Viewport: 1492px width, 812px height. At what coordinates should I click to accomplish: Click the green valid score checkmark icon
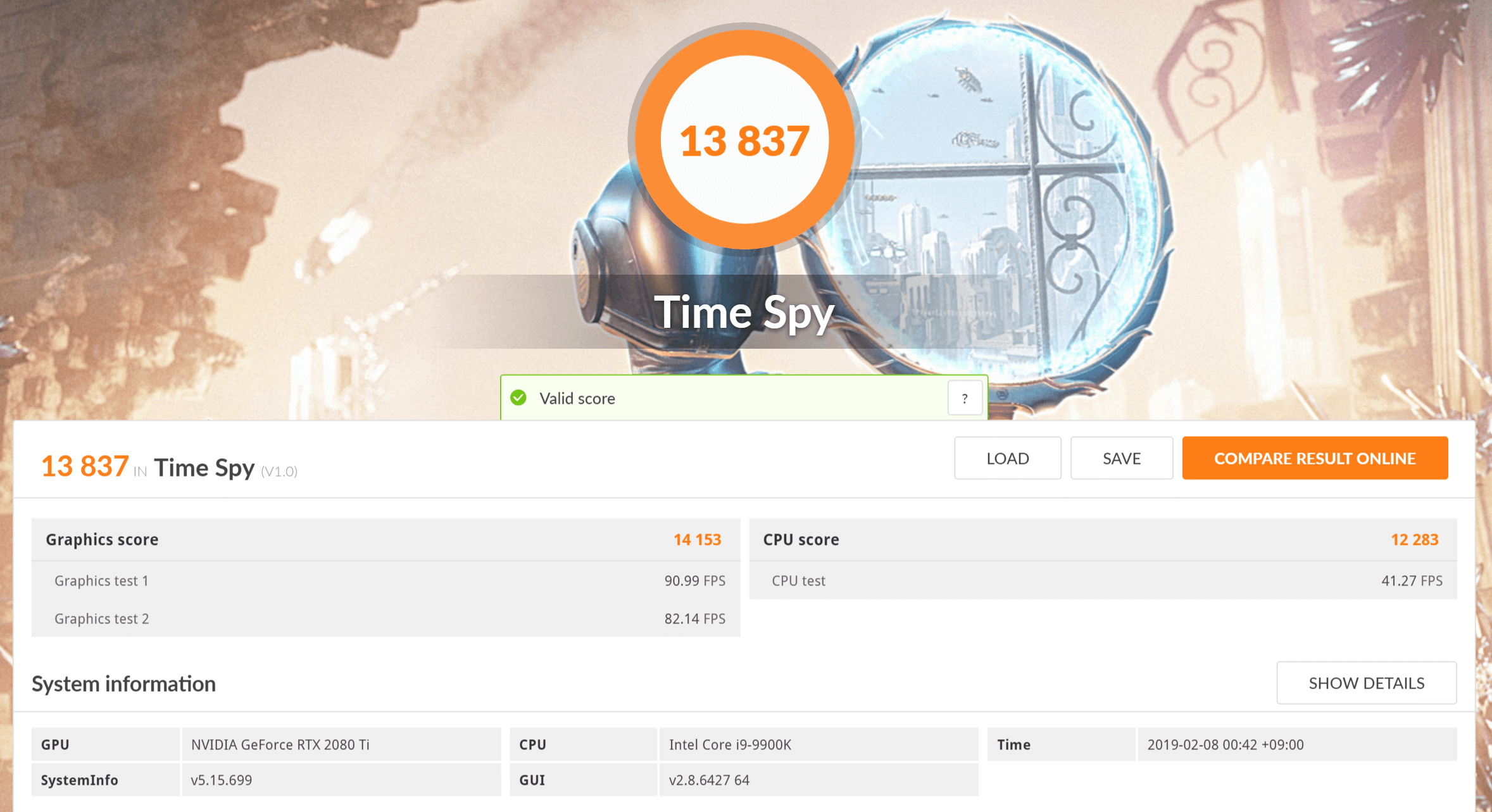518,398
